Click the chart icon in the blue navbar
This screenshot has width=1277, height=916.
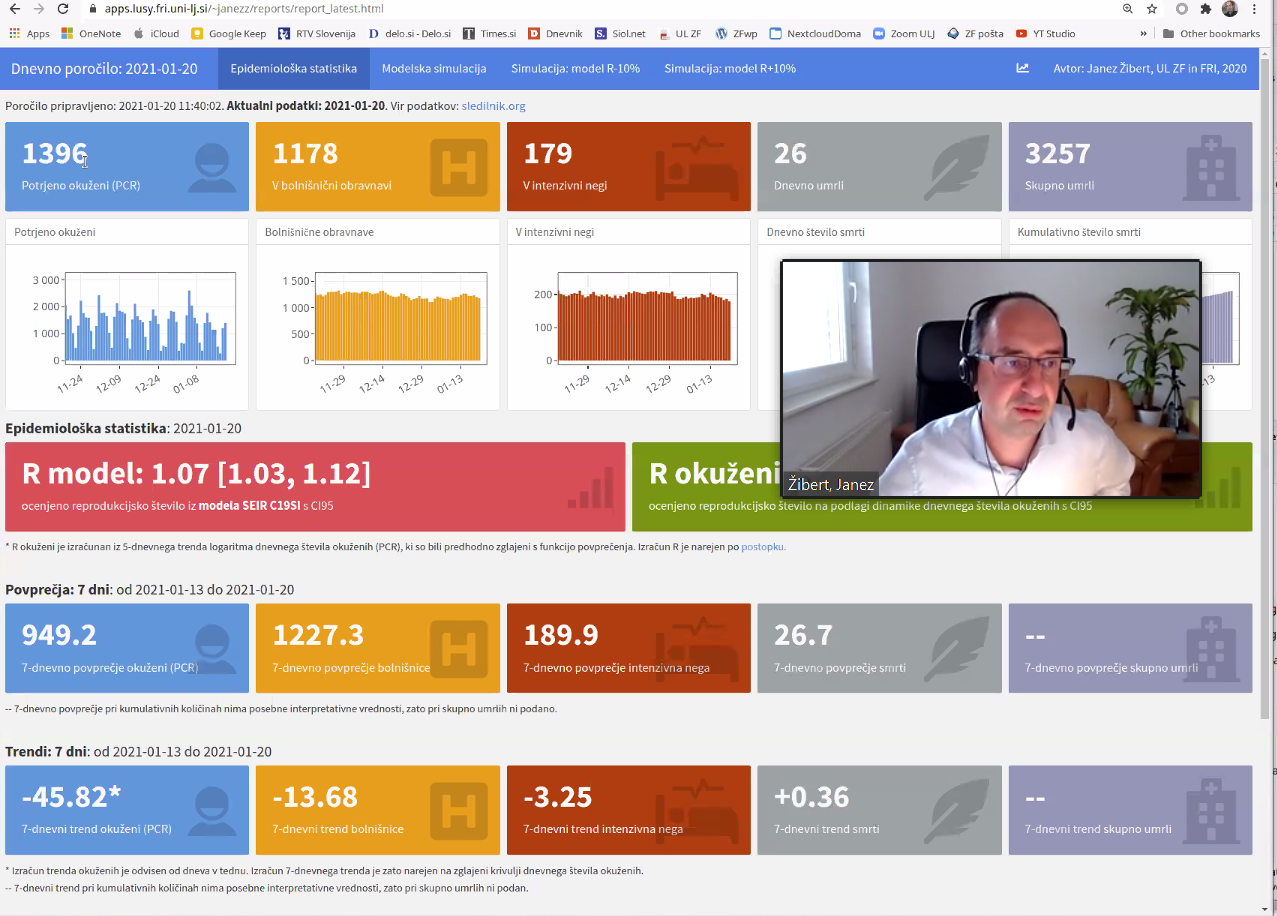1022,69
